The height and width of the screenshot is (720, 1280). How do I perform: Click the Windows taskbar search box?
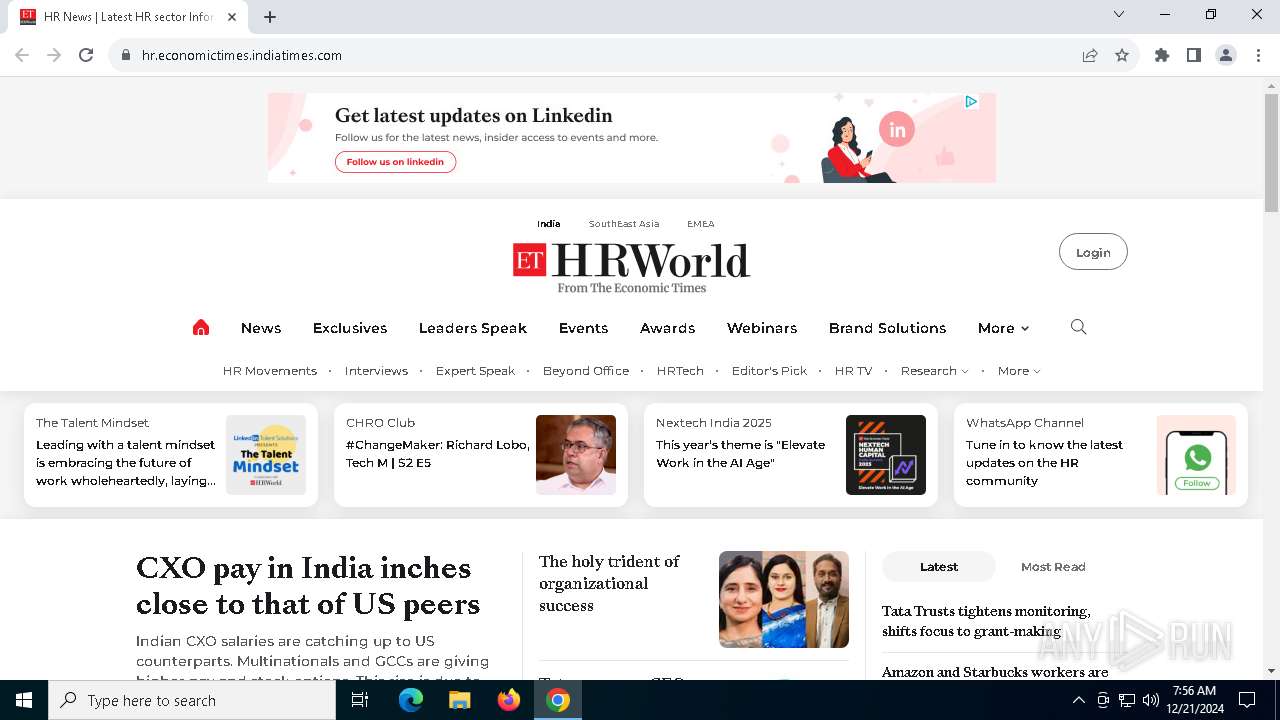point(192,700)
